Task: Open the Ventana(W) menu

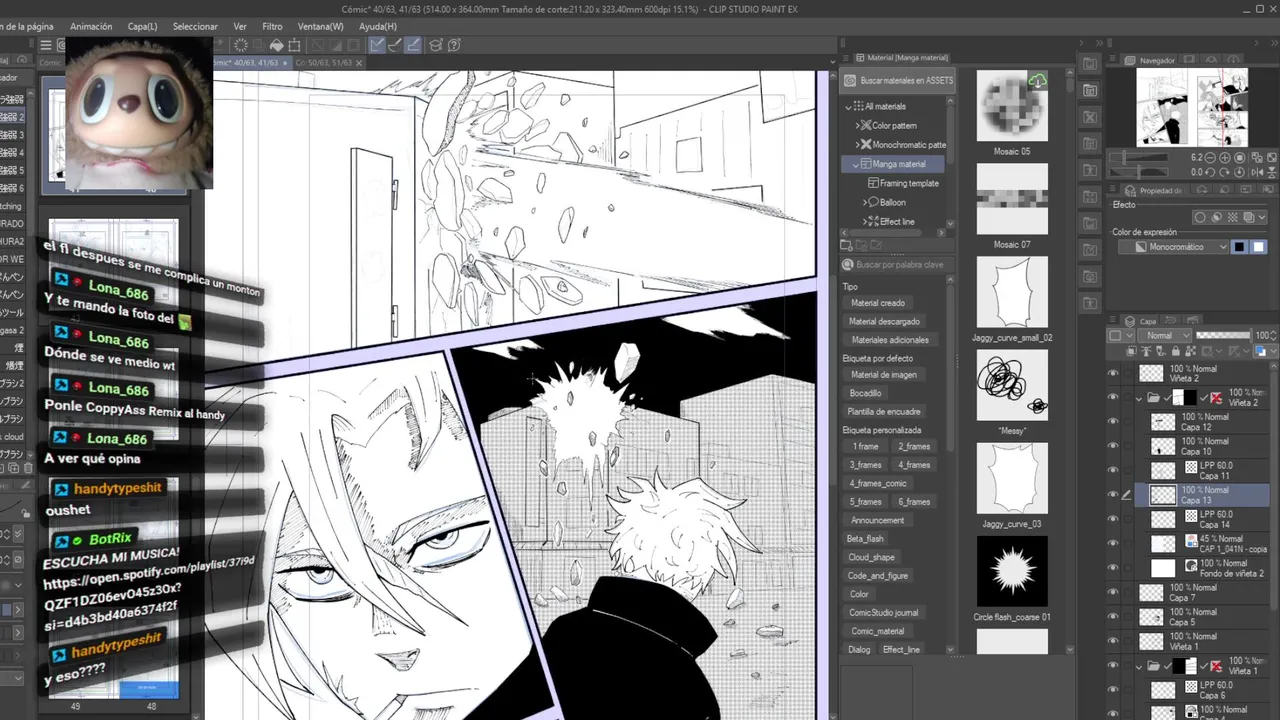Action: point(320,26)
